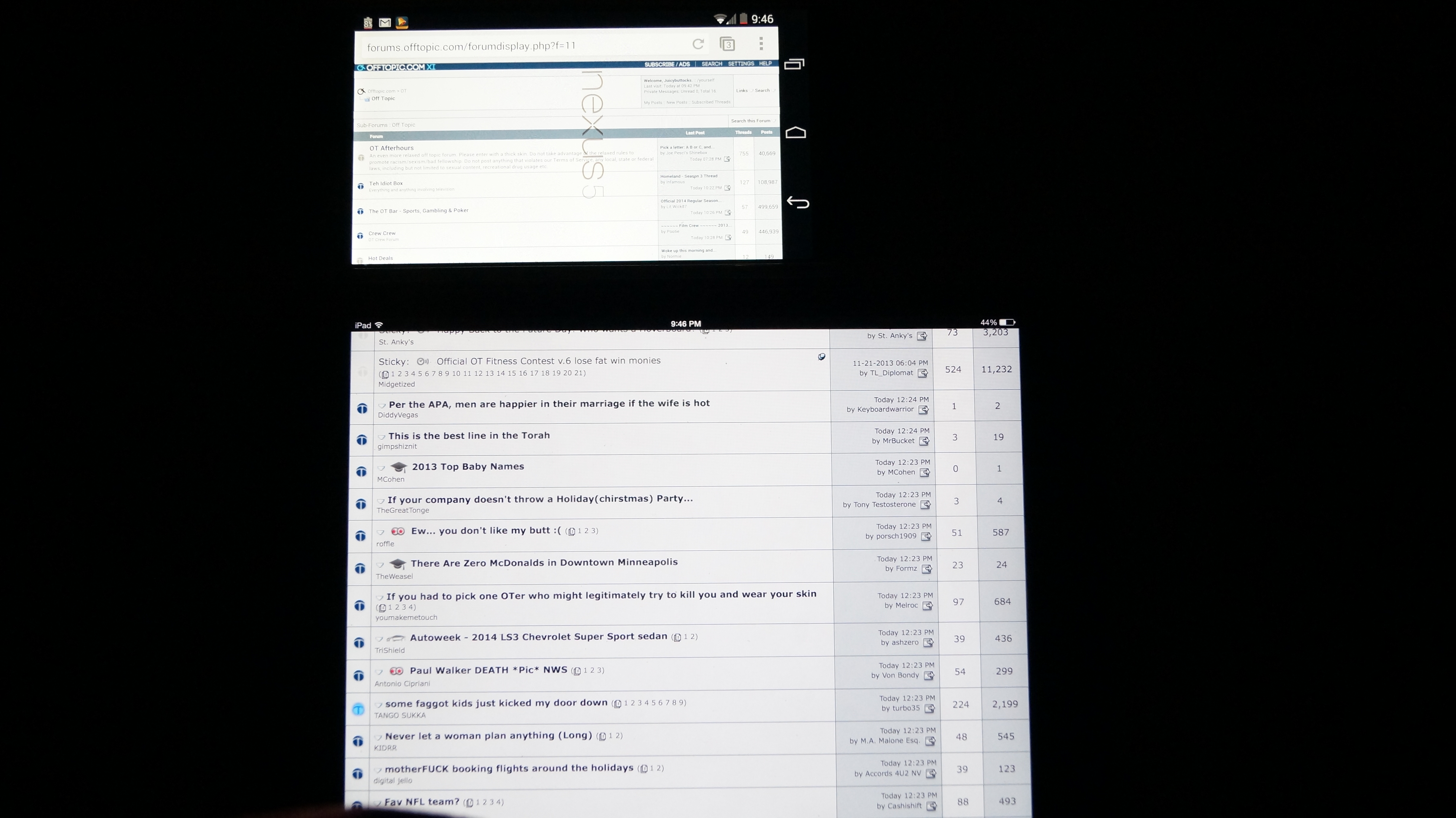Open Paul Walker DEATH thread
Viewport: 1456px width, 818px height.
(488, 670)
